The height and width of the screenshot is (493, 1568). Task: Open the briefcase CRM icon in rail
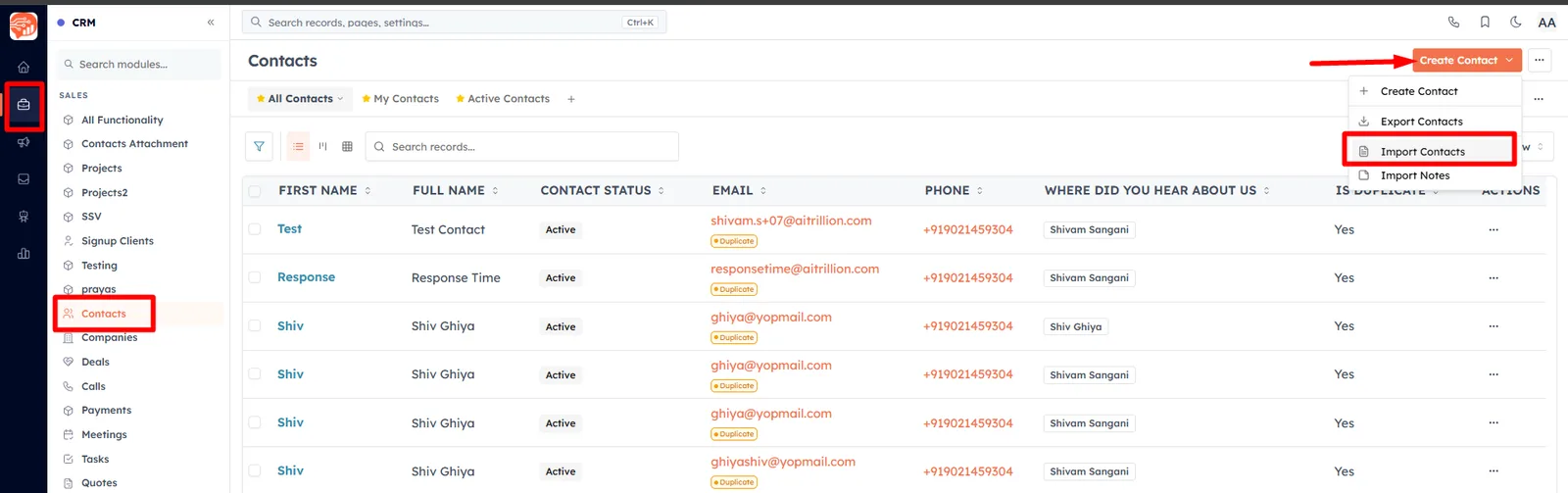point(24,105)
